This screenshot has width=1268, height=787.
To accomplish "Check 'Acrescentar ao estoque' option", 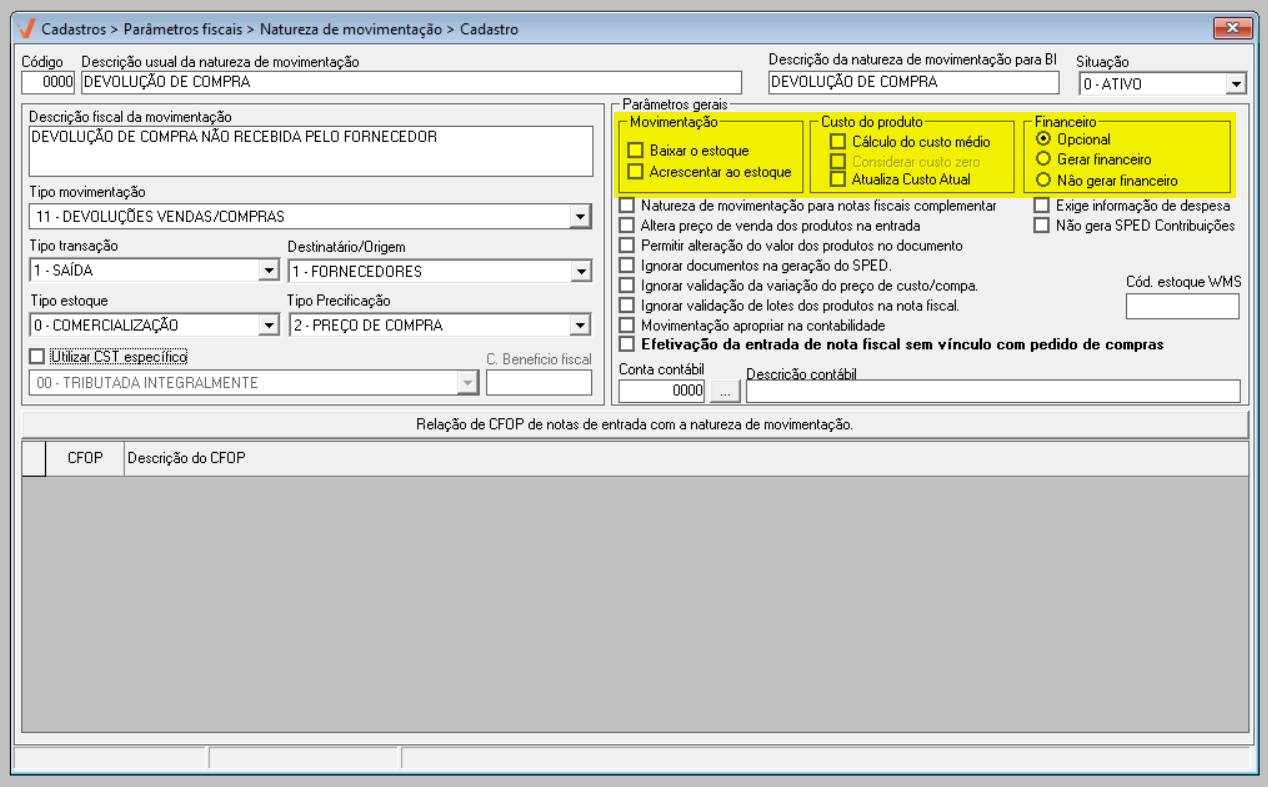I will [635, 172].
